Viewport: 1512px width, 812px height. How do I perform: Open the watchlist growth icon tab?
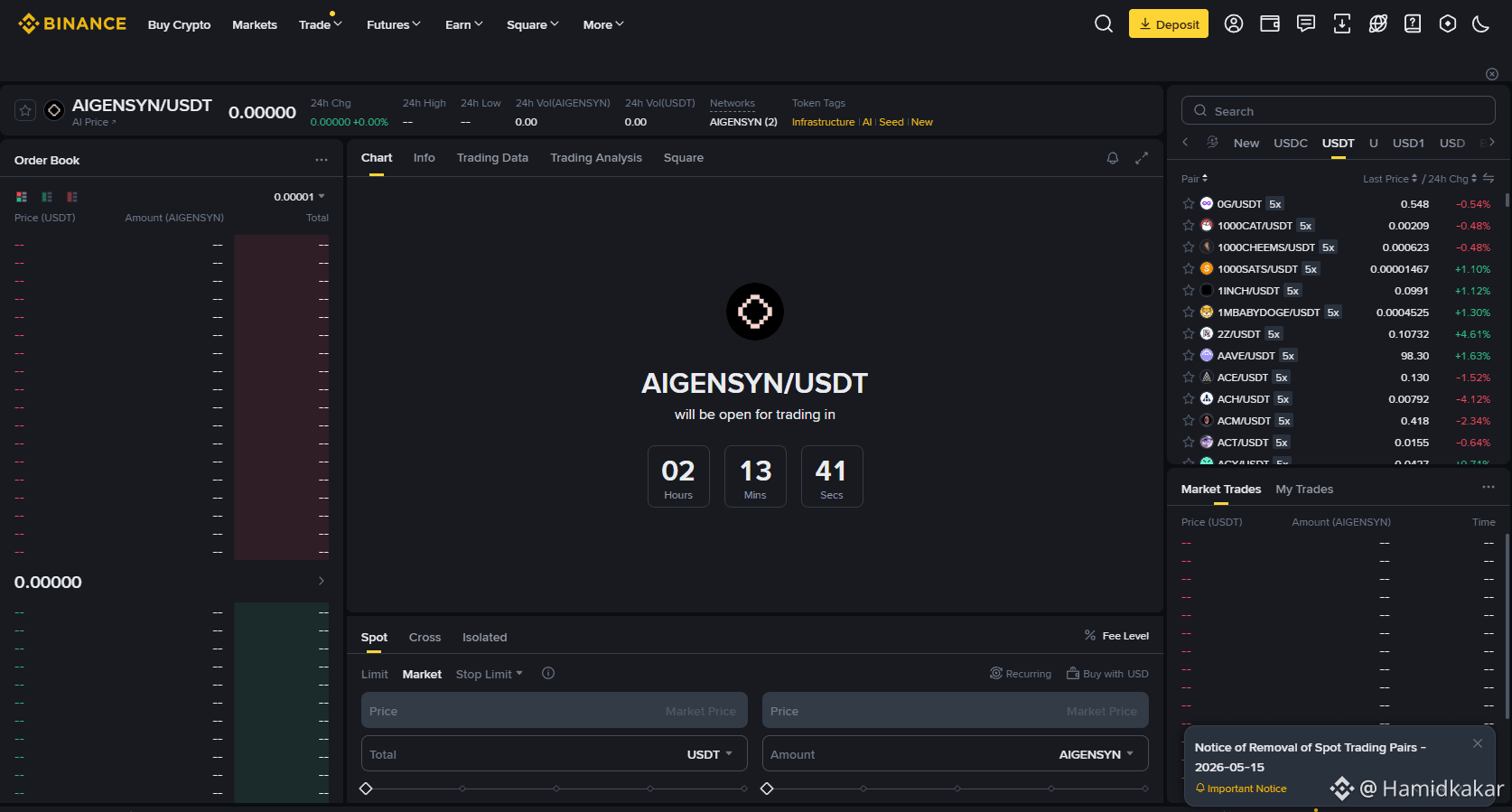point(1213,142)
